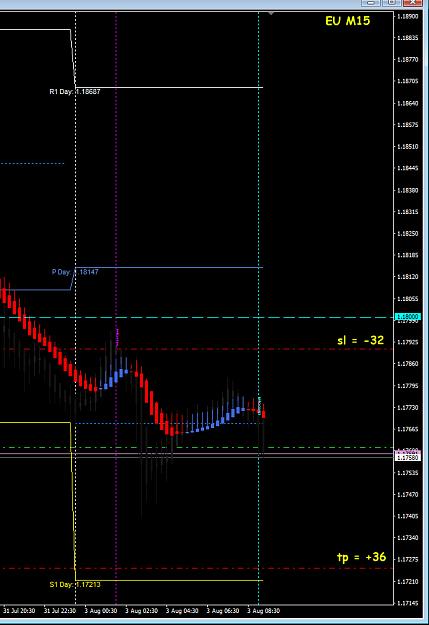Close the chart window

click(x=412, y=2)
